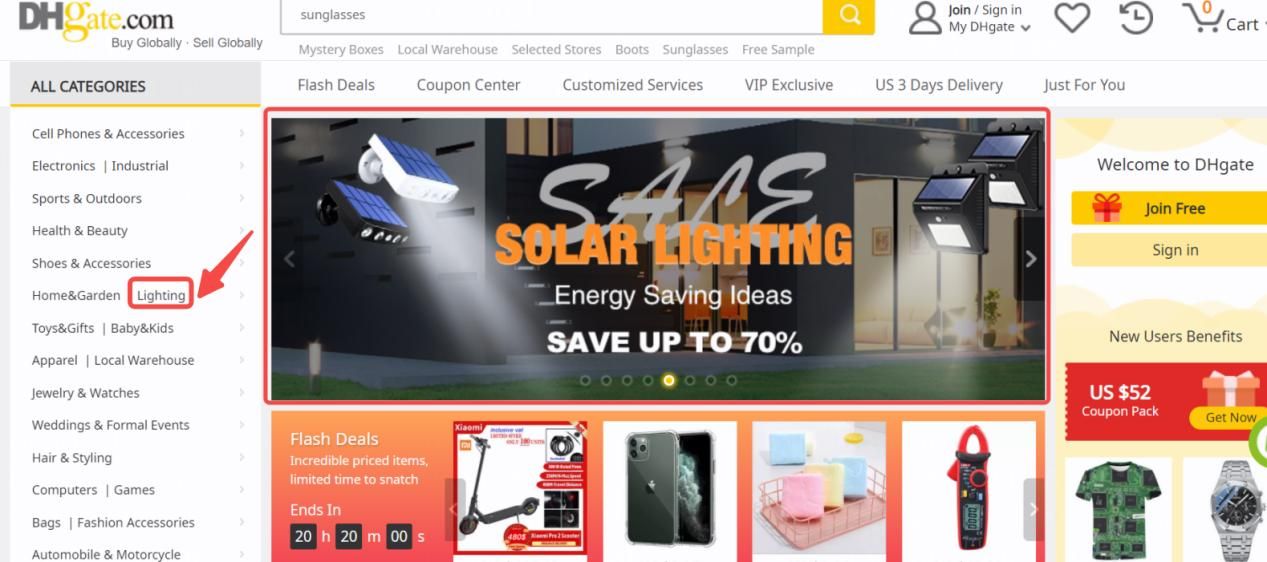Open the Coupon Center tab
Screen dimensions: 1267x562
(x=468, y=85)
